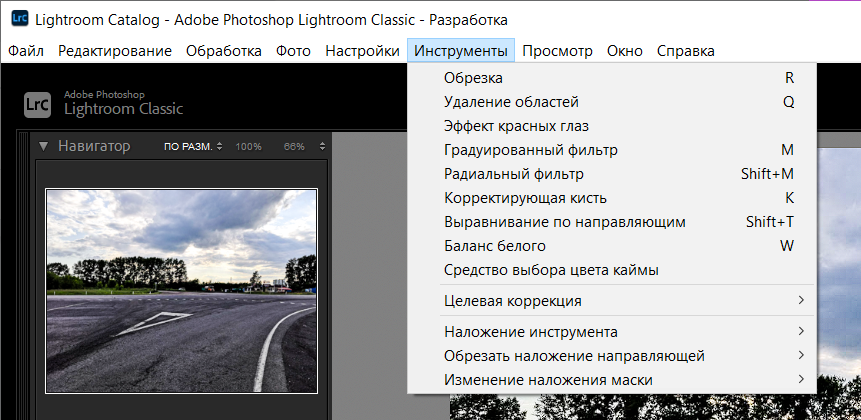Click the Lightroom Classic Lrc logo icon
The width and height of the screenshot is (861, 420).
39,101
